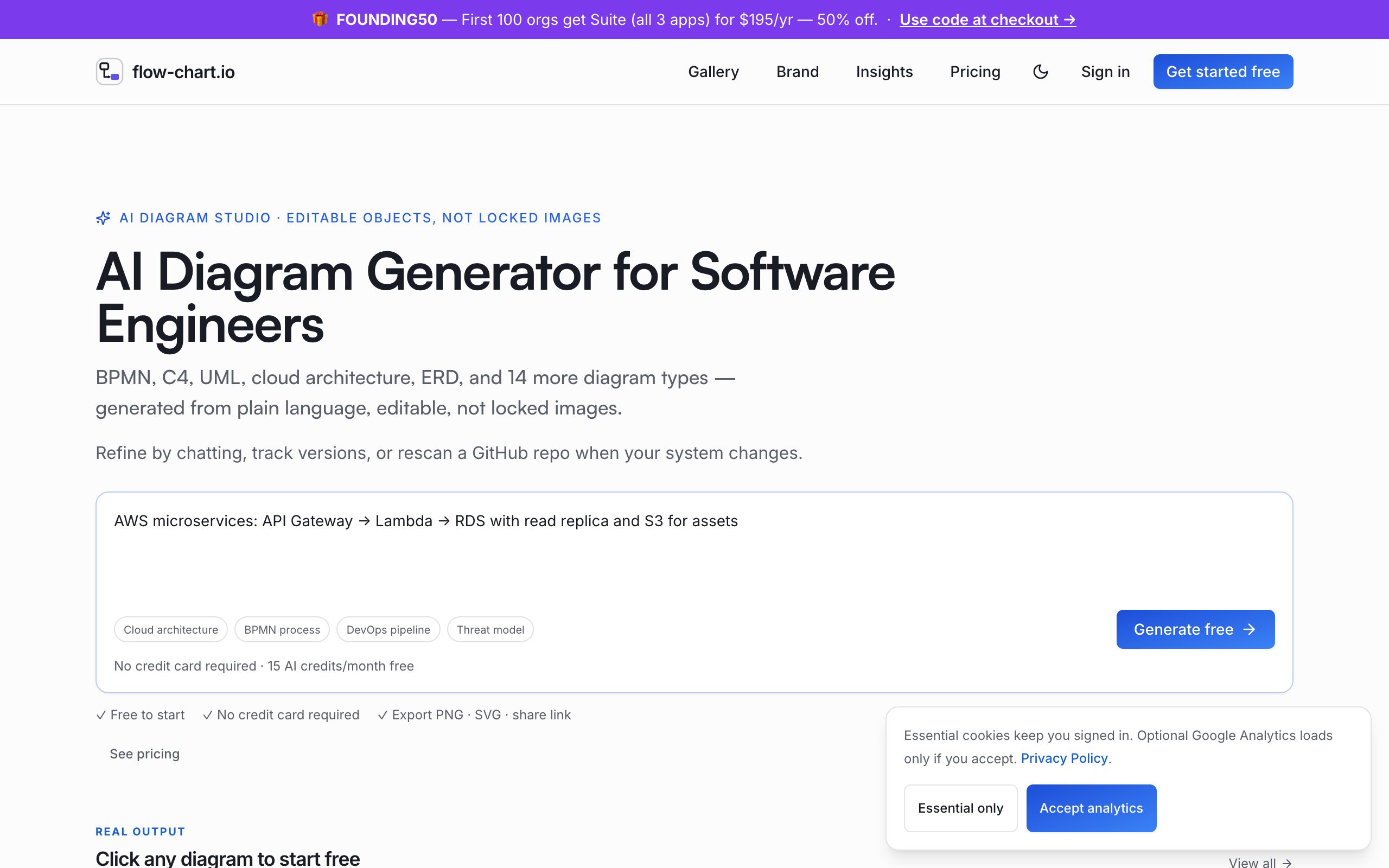Viewport: 1389px width, 868px height.
Task: Choose the Threat model preset chip
Action: coord(490,630)
